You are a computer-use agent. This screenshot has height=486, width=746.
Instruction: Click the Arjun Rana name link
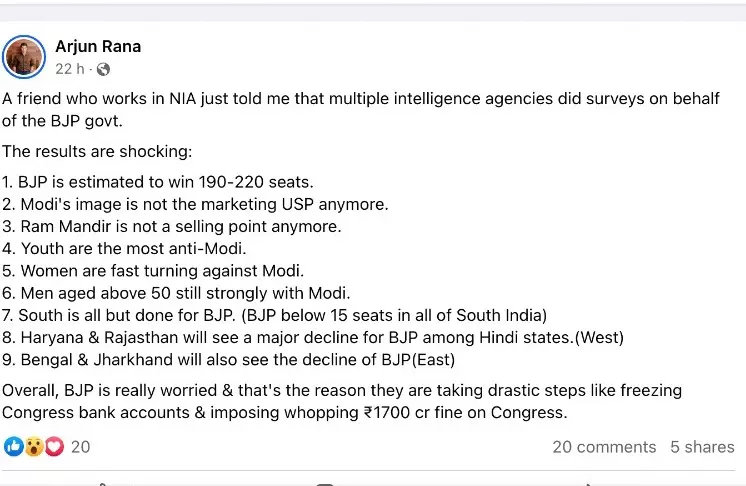[98, 46]
